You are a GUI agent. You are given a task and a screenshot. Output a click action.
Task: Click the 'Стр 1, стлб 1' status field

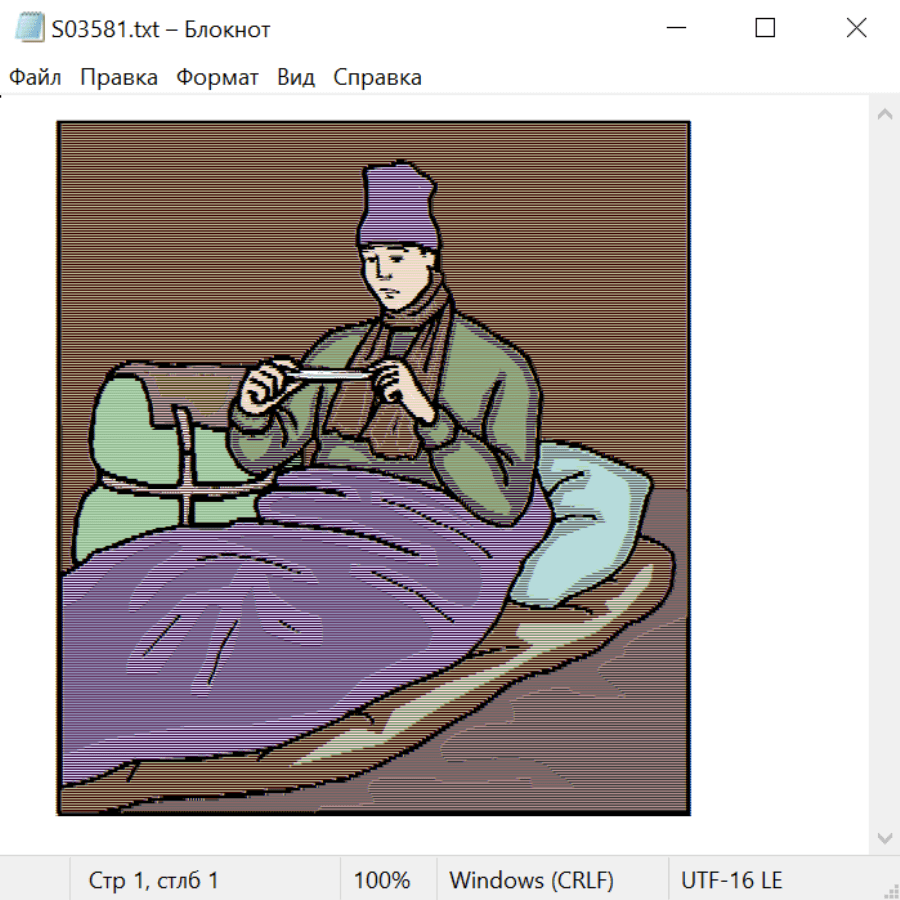pos(154,880)
